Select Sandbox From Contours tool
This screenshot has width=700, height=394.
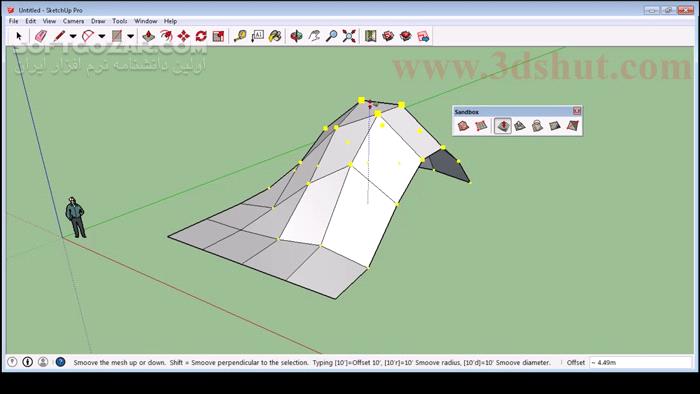pyautogui.click(x=463, y=126)
